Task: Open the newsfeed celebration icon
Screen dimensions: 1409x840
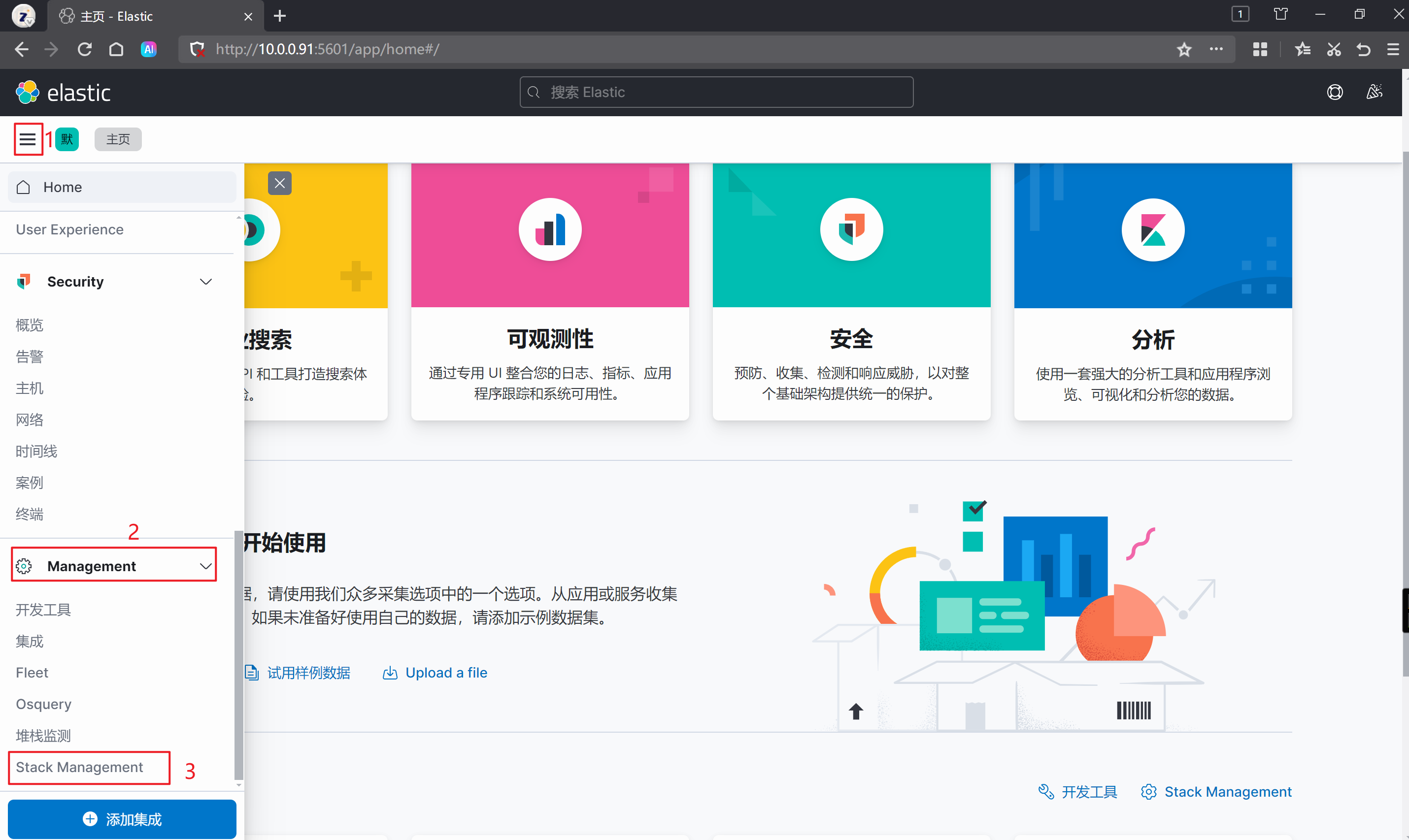Action: pyautogui.click(x=1375, y=92)
